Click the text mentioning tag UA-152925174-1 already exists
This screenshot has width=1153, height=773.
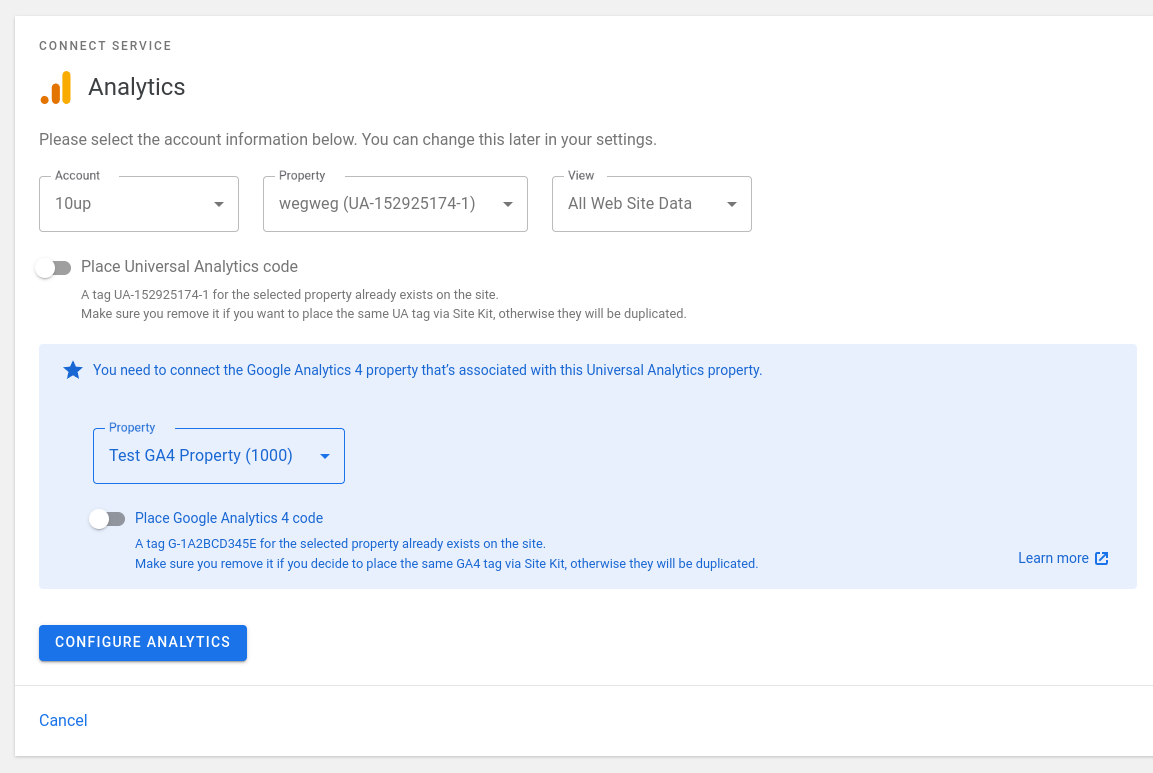click(290, 295)
